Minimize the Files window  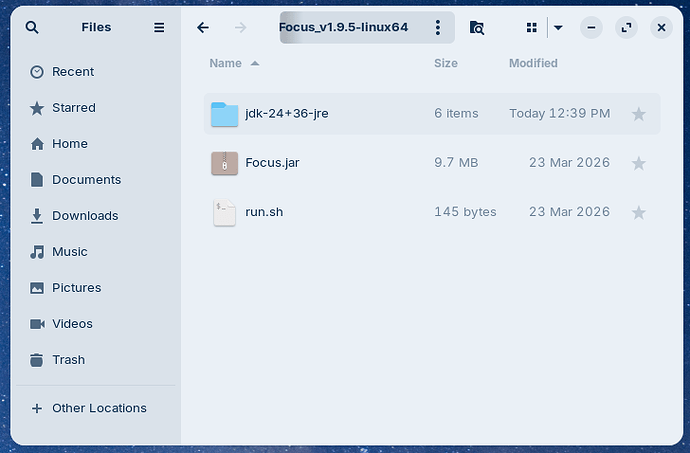pos(591,27)
